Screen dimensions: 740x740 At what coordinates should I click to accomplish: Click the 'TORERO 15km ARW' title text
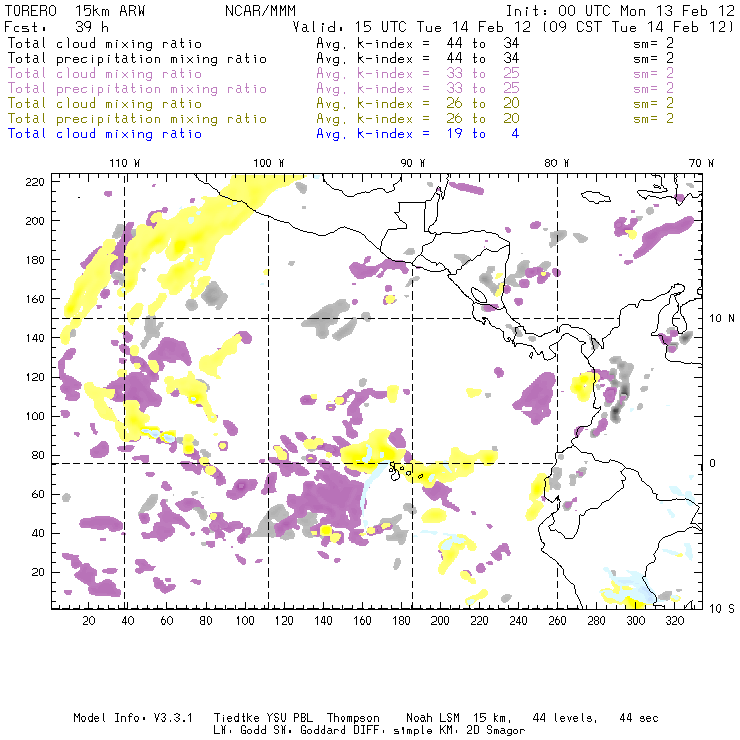pyautogui.click(x=75, y=10)
